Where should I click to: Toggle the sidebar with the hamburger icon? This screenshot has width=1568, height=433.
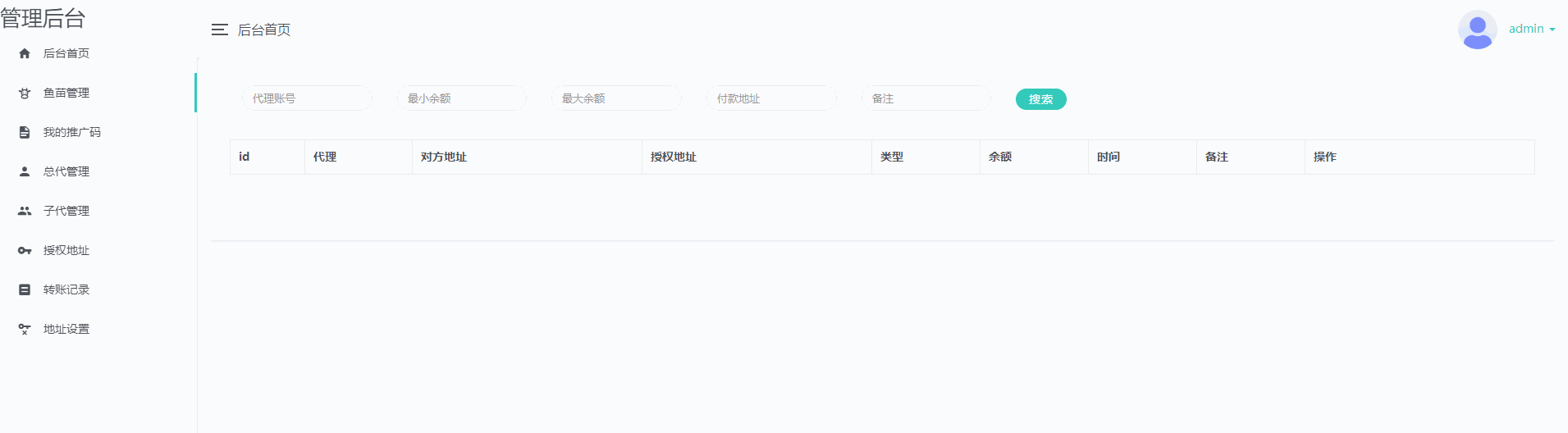(x=219, y=30)
